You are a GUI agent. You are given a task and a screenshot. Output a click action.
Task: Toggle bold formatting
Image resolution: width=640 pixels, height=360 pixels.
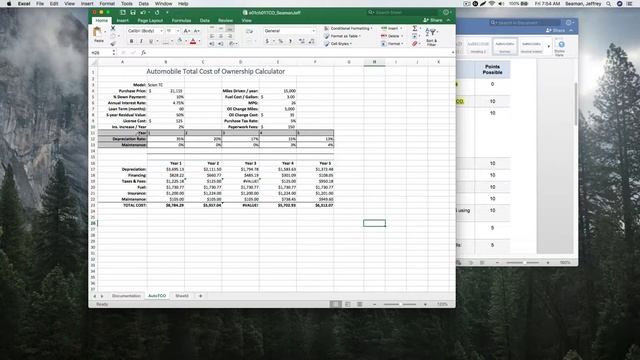[131, 41]
